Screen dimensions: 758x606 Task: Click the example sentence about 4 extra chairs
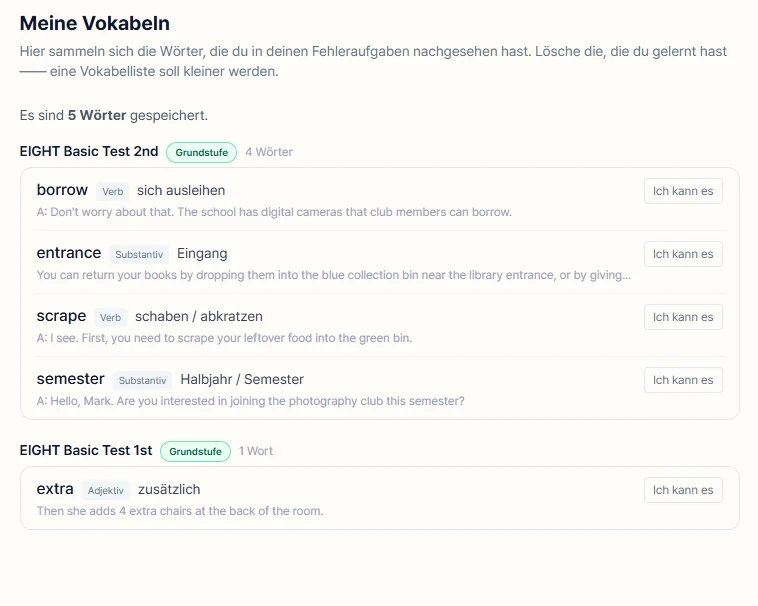point(180,511)
